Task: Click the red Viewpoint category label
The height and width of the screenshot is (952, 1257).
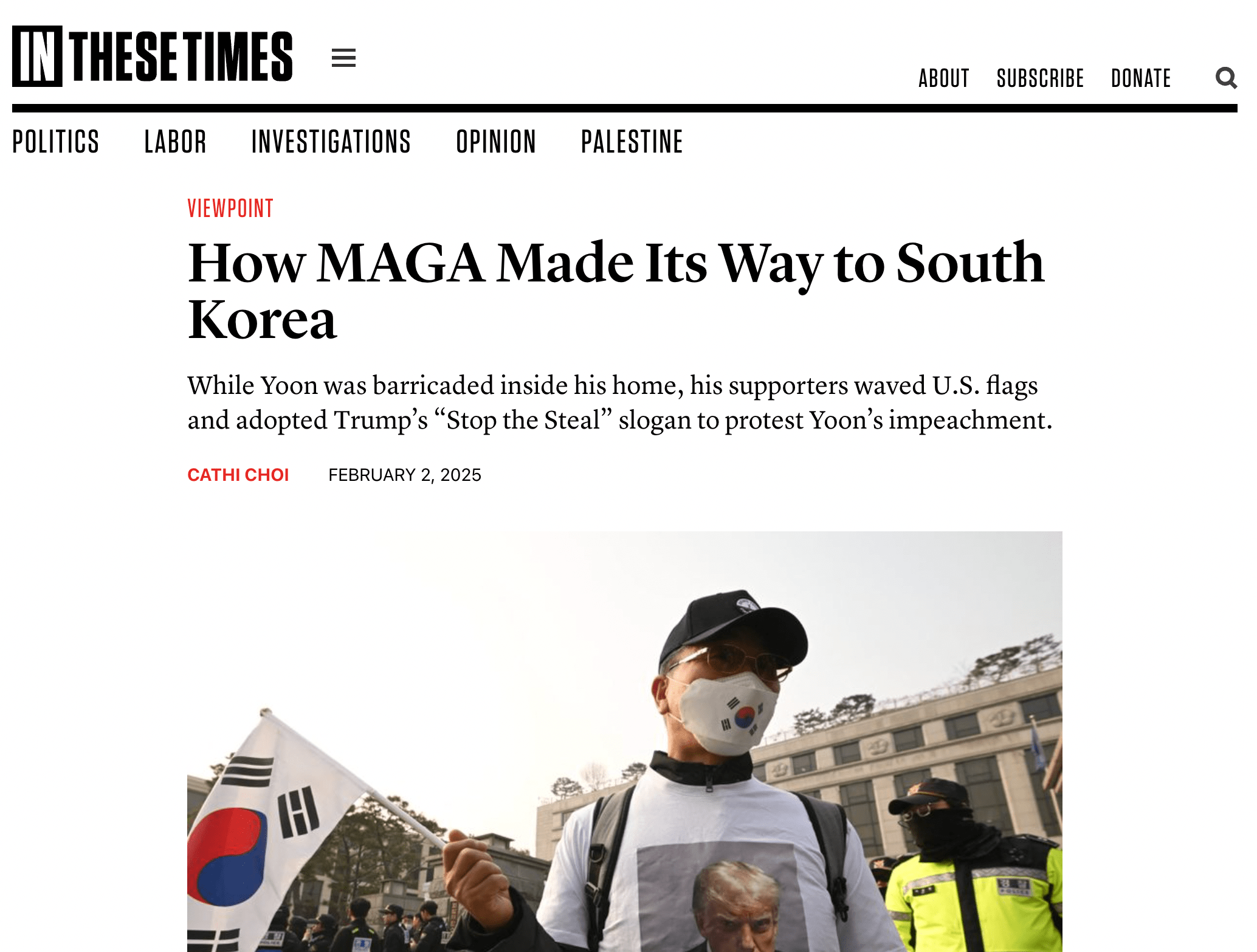Action: 230,209
